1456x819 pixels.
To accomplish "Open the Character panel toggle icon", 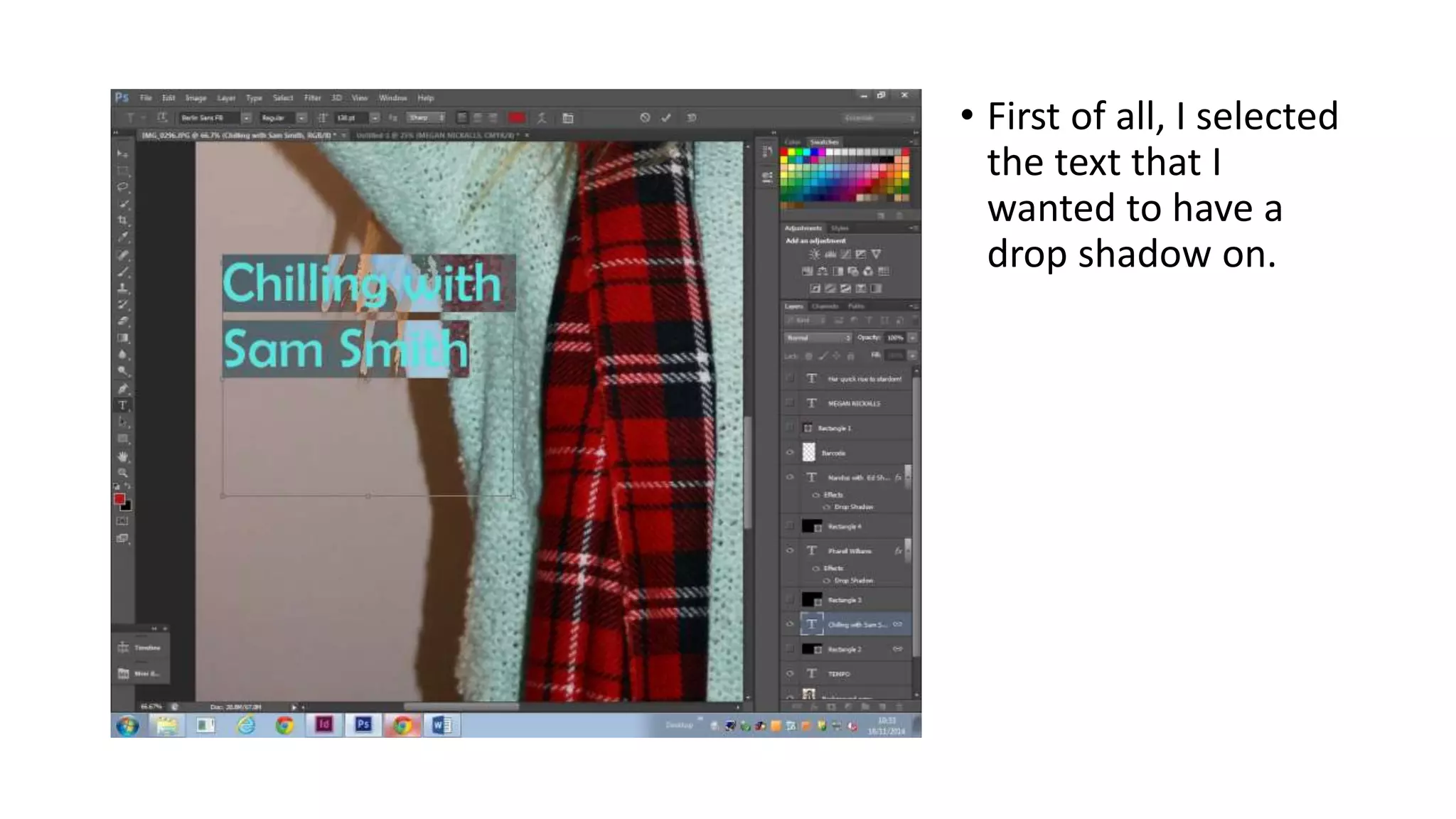I will point(568,118).
